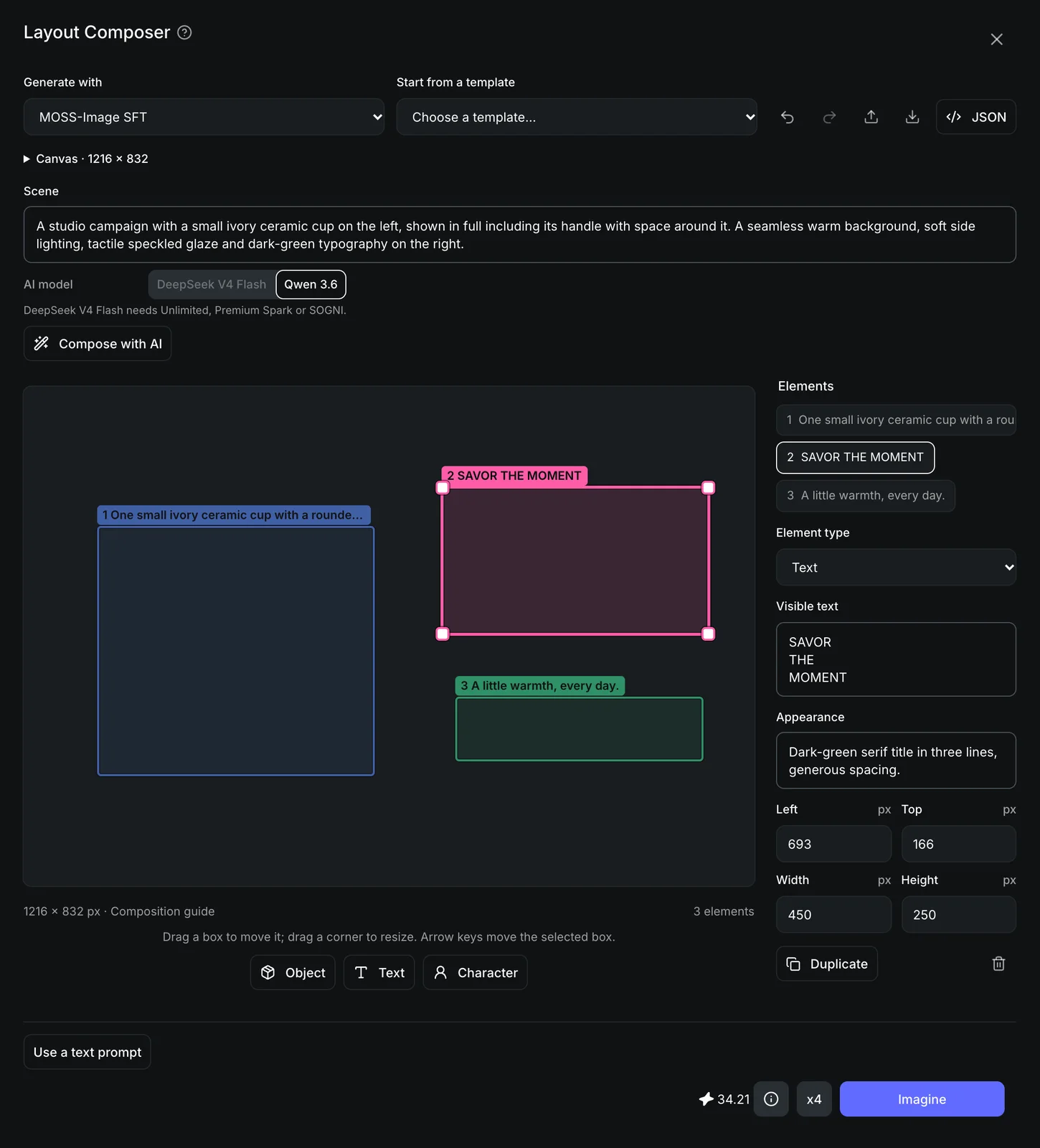Image resolution: width=1040 pixels, height=1148 pixels.
Task: Click the cost info icon
Action: click(771, 1099)
